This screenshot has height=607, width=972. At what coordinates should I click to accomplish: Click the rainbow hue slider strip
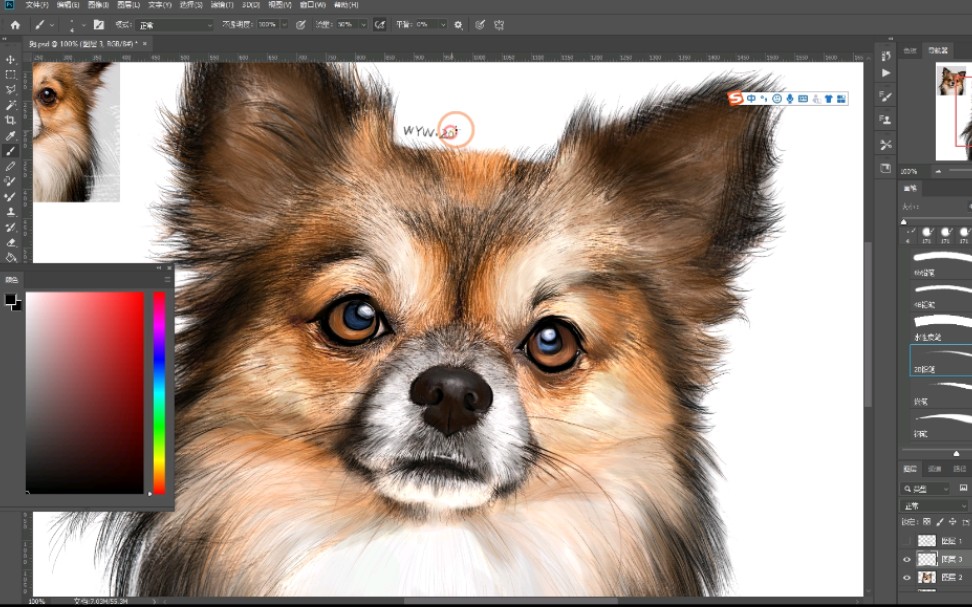pos(158,392)
